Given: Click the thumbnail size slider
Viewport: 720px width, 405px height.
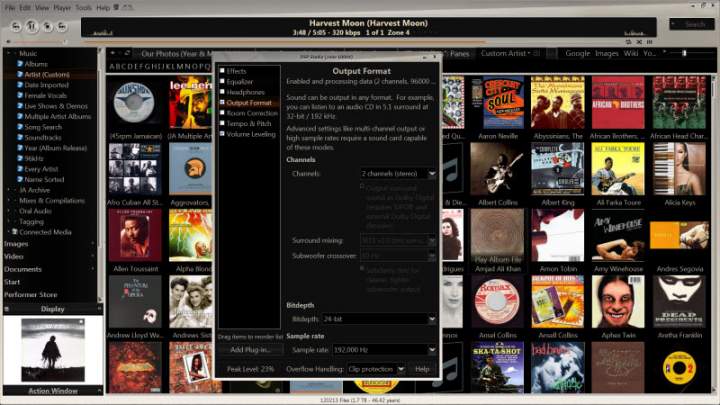Looking at the screenshot, I should 692,53.
